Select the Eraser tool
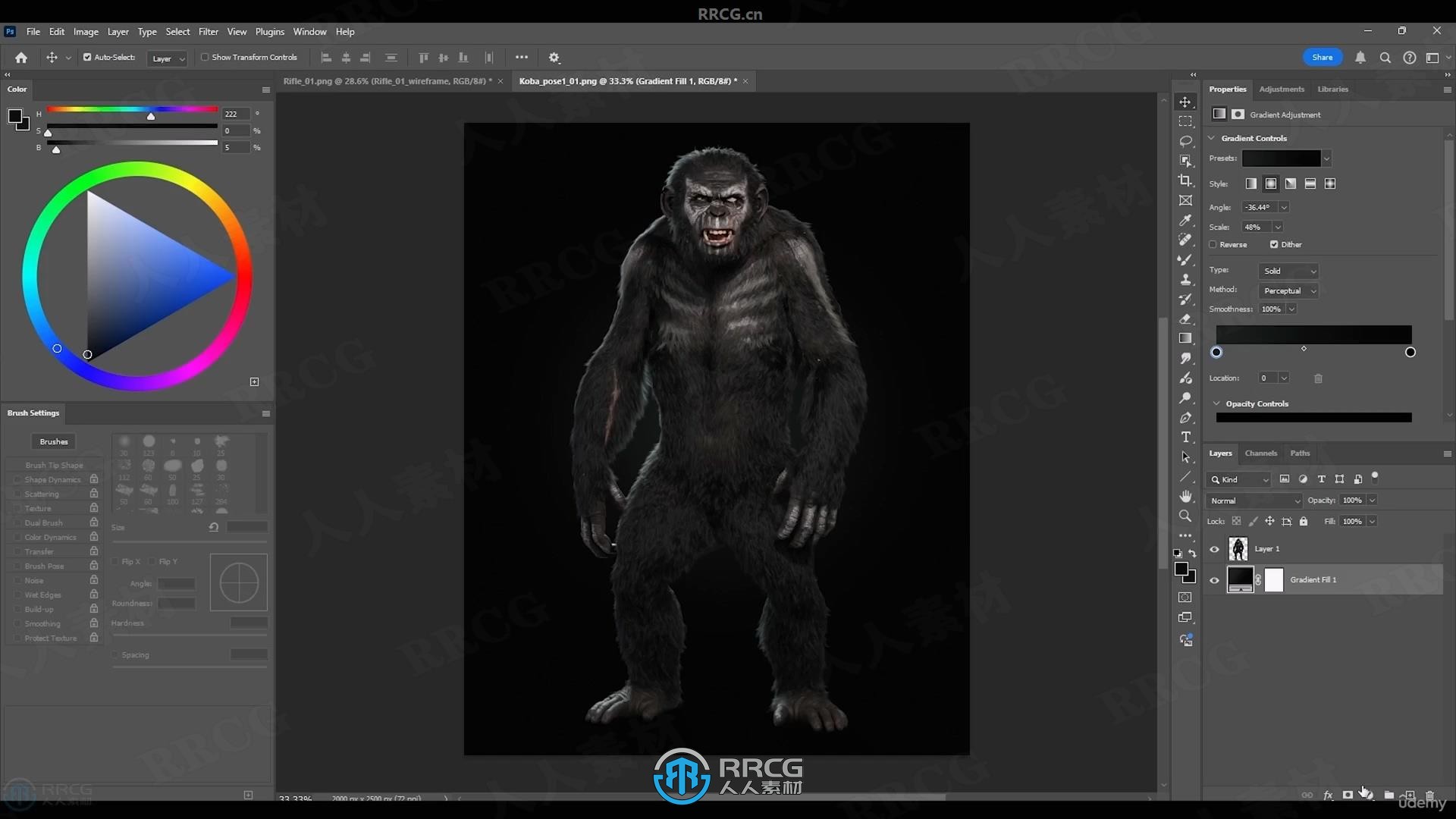Screen dimensions: 1456x819 1185,318
